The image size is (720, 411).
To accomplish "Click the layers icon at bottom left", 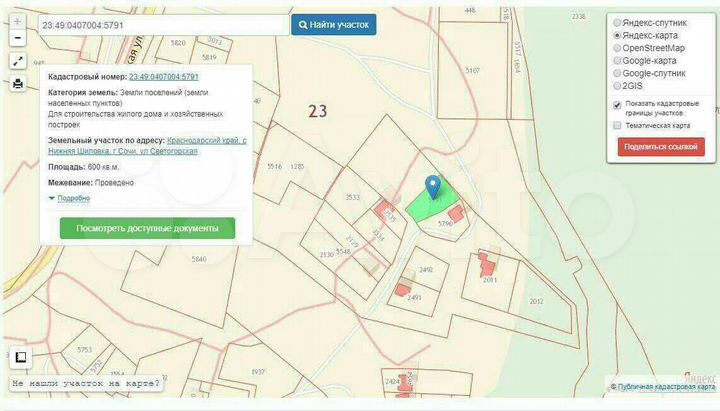I will [18, 356].
